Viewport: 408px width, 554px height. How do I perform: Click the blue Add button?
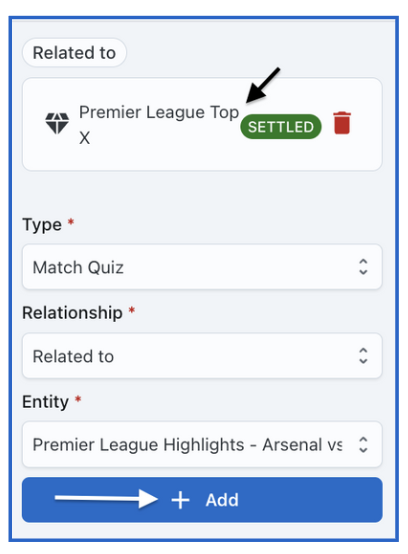(202, 500)
